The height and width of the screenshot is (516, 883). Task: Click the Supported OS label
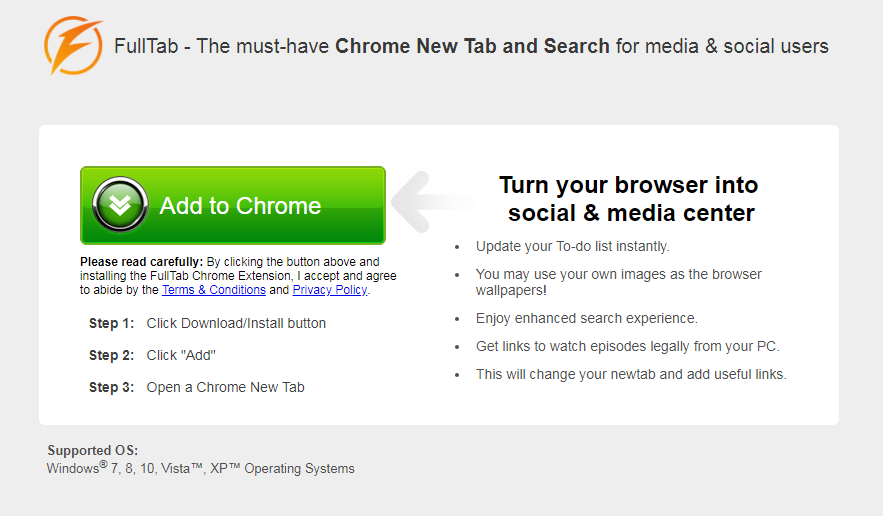92,450
